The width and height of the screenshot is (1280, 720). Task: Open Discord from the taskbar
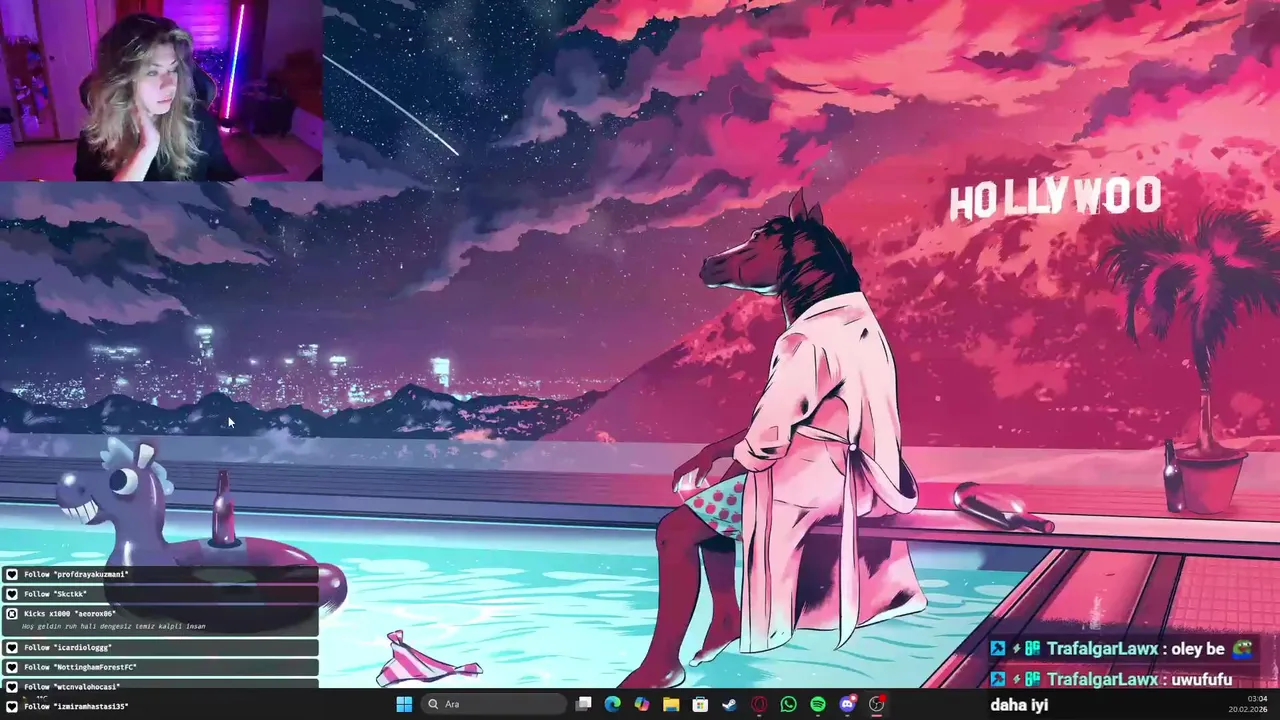pos(847,704)
